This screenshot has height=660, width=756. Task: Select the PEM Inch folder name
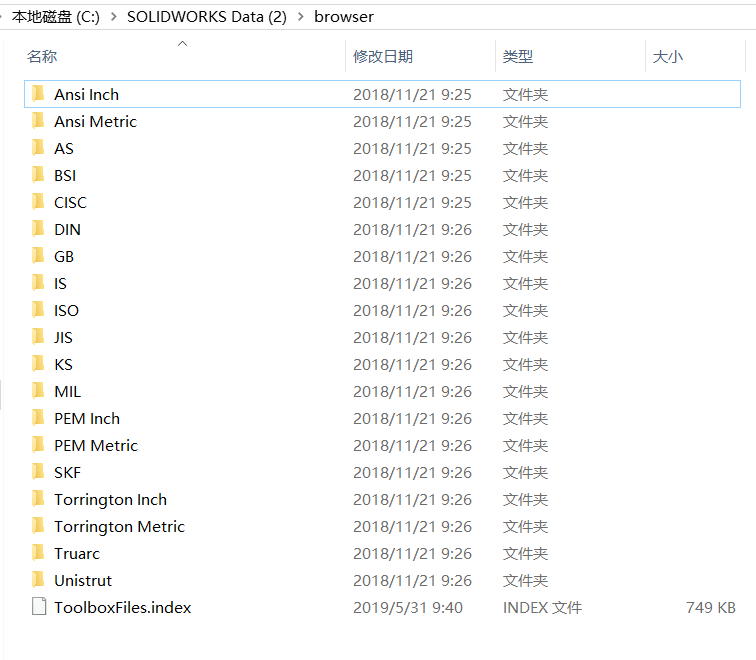point(87,418)
